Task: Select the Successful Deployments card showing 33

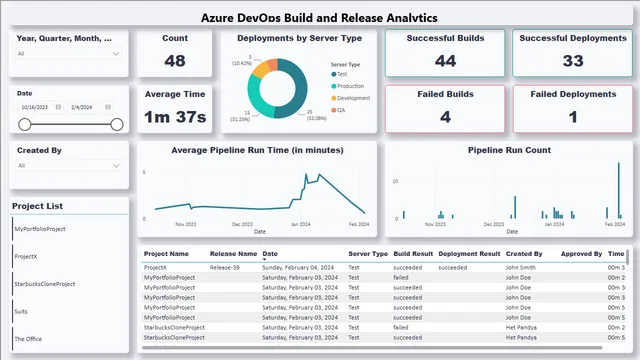Action: (x=573, y=53)
